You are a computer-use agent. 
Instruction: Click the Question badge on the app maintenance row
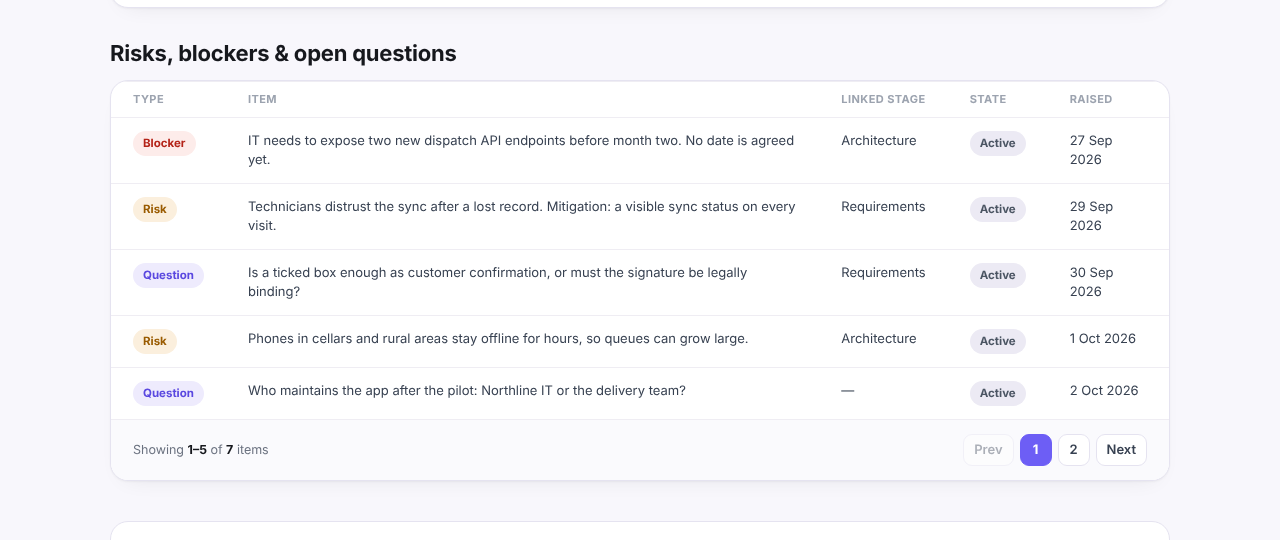tap(168, 393)
